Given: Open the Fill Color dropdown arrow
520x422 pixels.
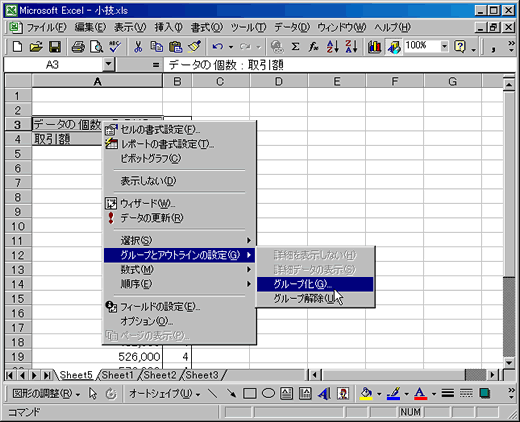Looking at the screenshot, I should 379,394.
